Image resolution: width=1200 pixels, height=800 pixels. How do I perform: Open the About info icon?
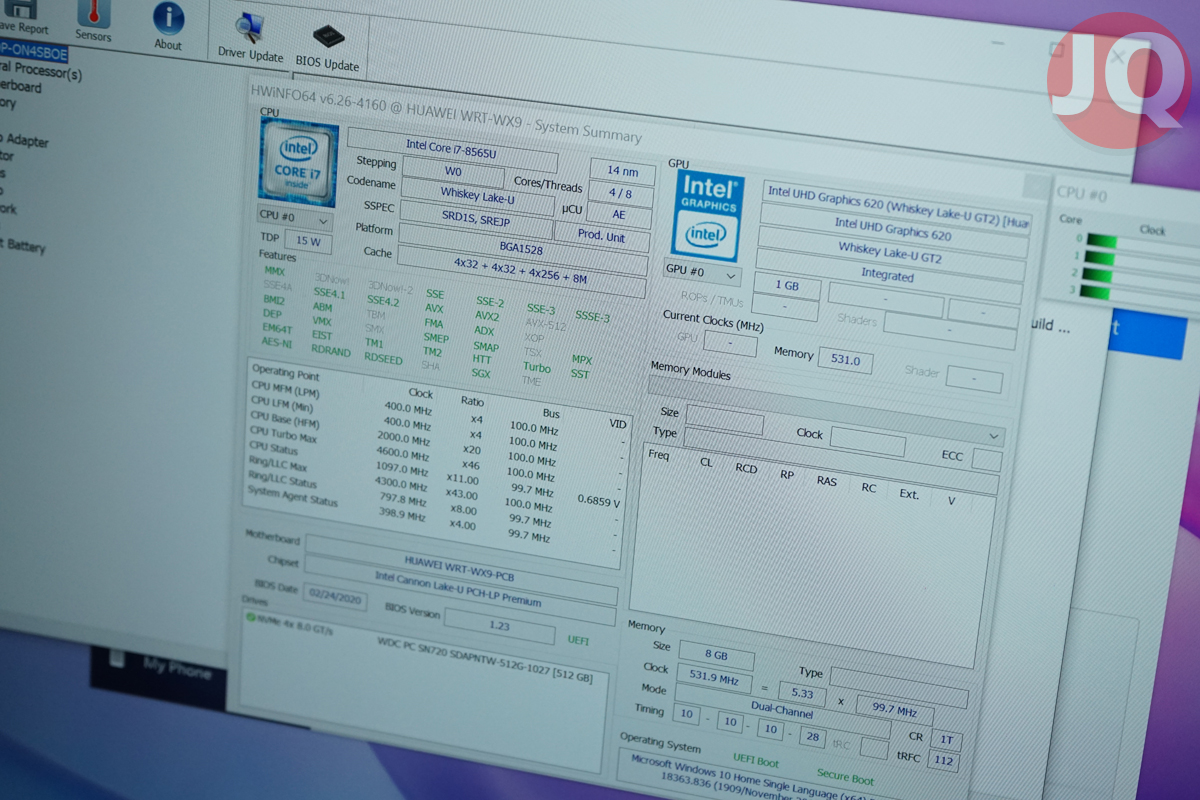click(168, 18)
